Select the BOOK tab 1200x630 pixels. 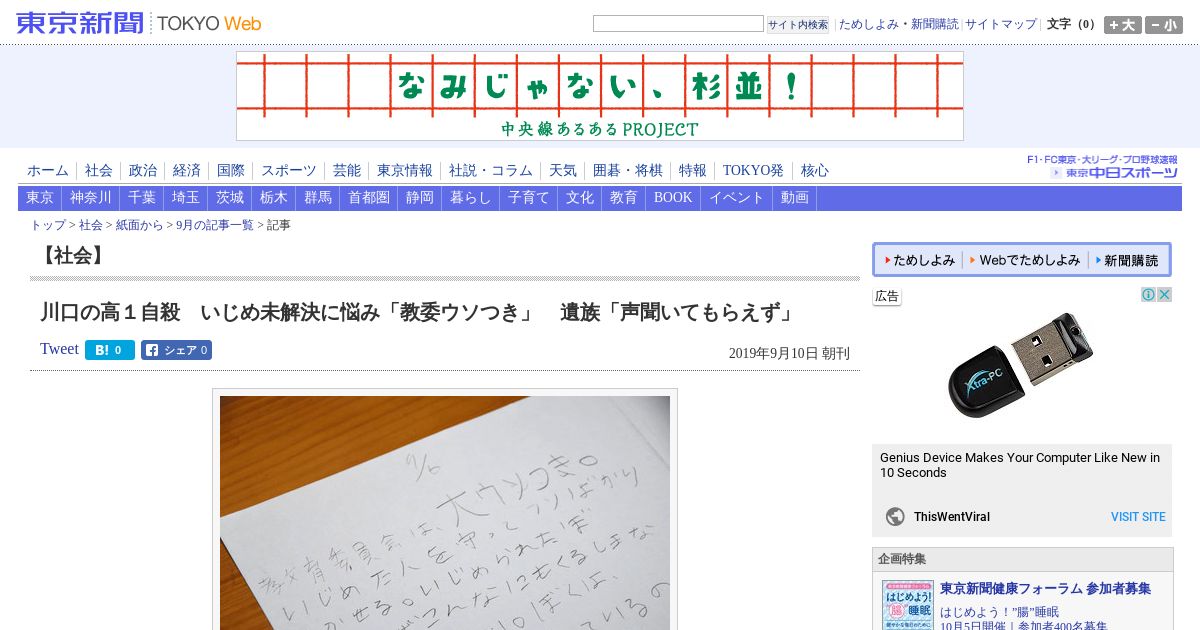pos(673,198)
